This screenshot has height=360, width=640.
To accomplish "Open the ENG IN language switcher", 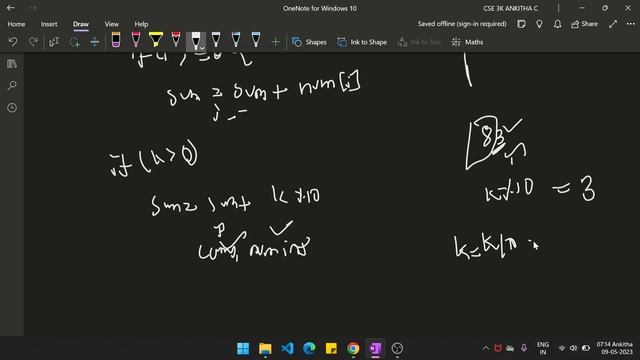I will pos(542,348).
